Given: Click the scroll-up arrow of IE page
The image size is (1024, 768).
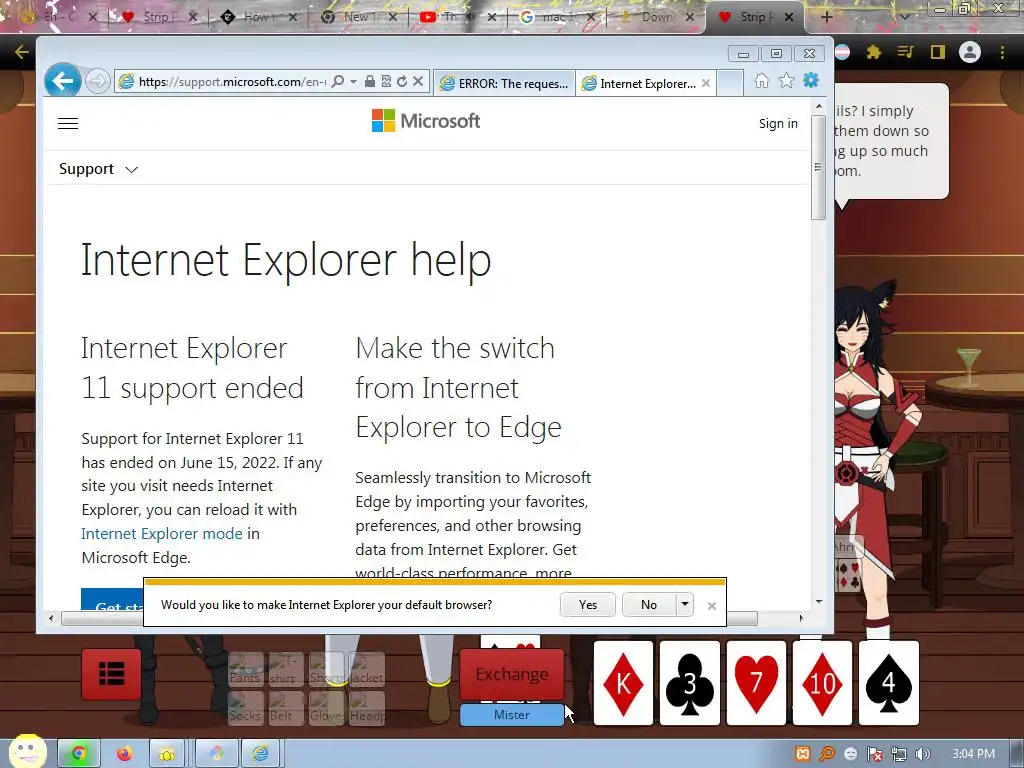Looking at the screenshot, I should pyautogui.click(x=819, y=106).
